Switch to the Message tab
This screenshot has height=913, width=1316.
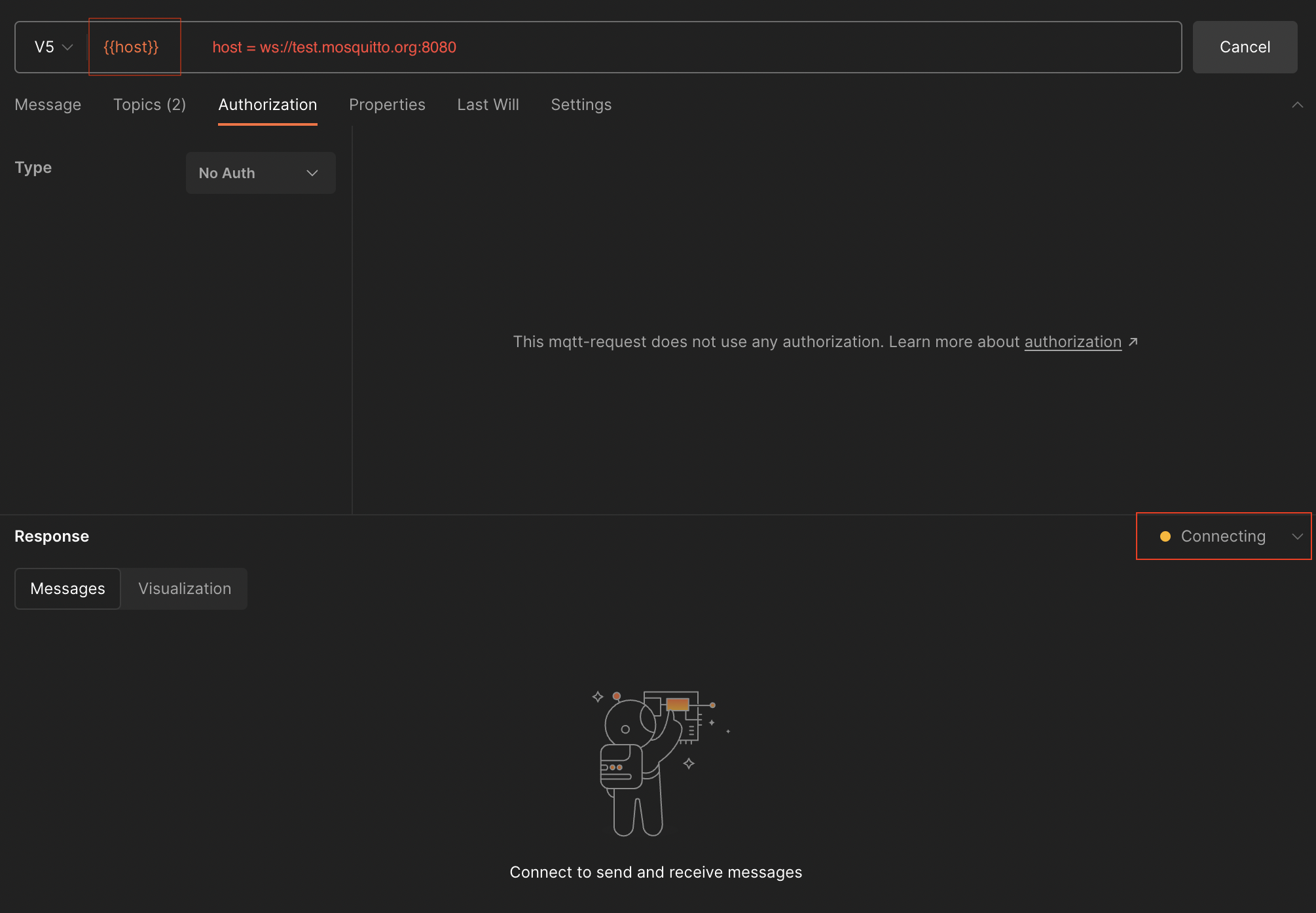tap(48, 104)
